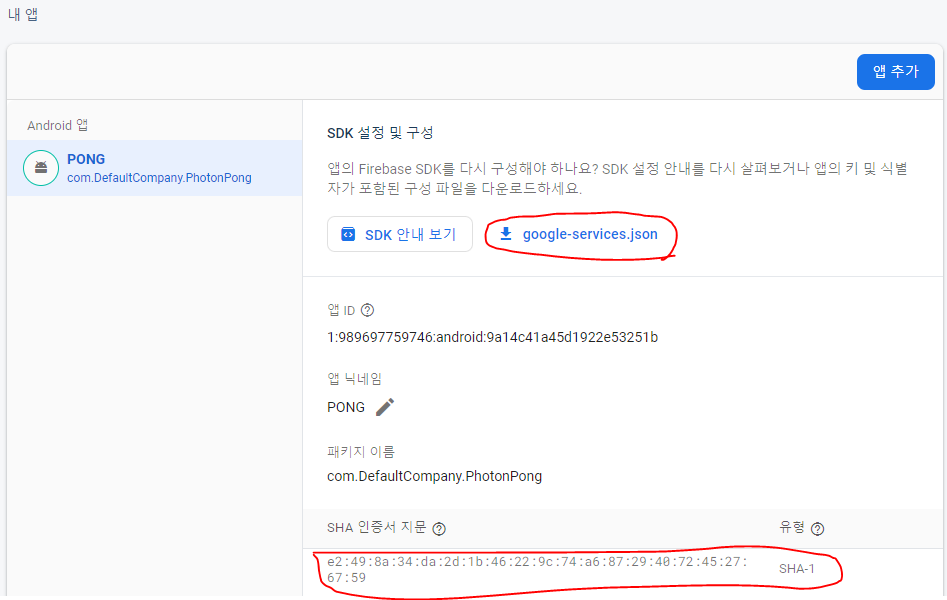Click the Android 앱 section label
947x600 pixels.
point(57,125)
